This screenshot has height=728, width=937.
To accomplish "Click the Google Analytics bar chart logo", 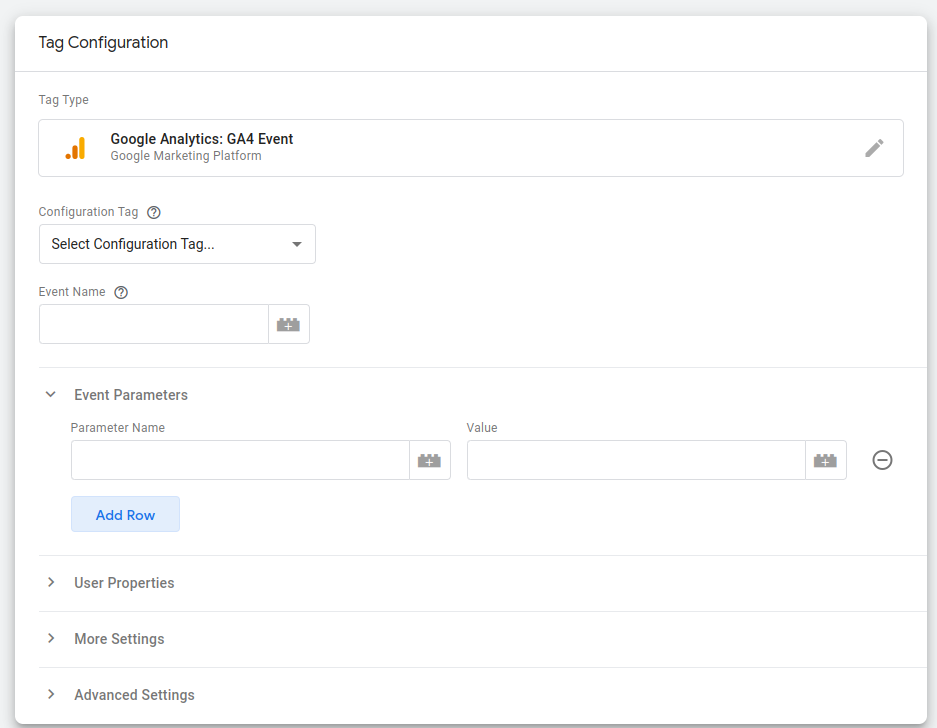I will [x=76, y=148].
